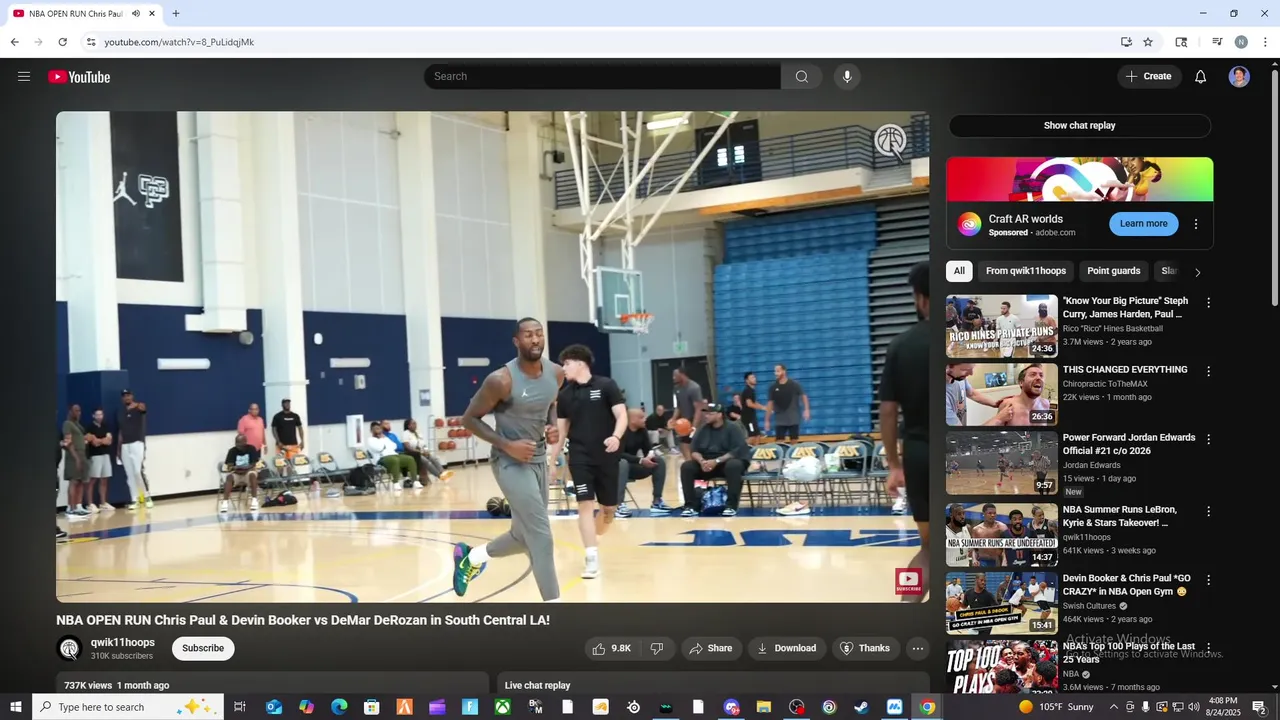Focus the YouTube search field
Image resolution: width=1280 pixels, height=720 pixels.
pyautogui.click(x=602, y=77)
